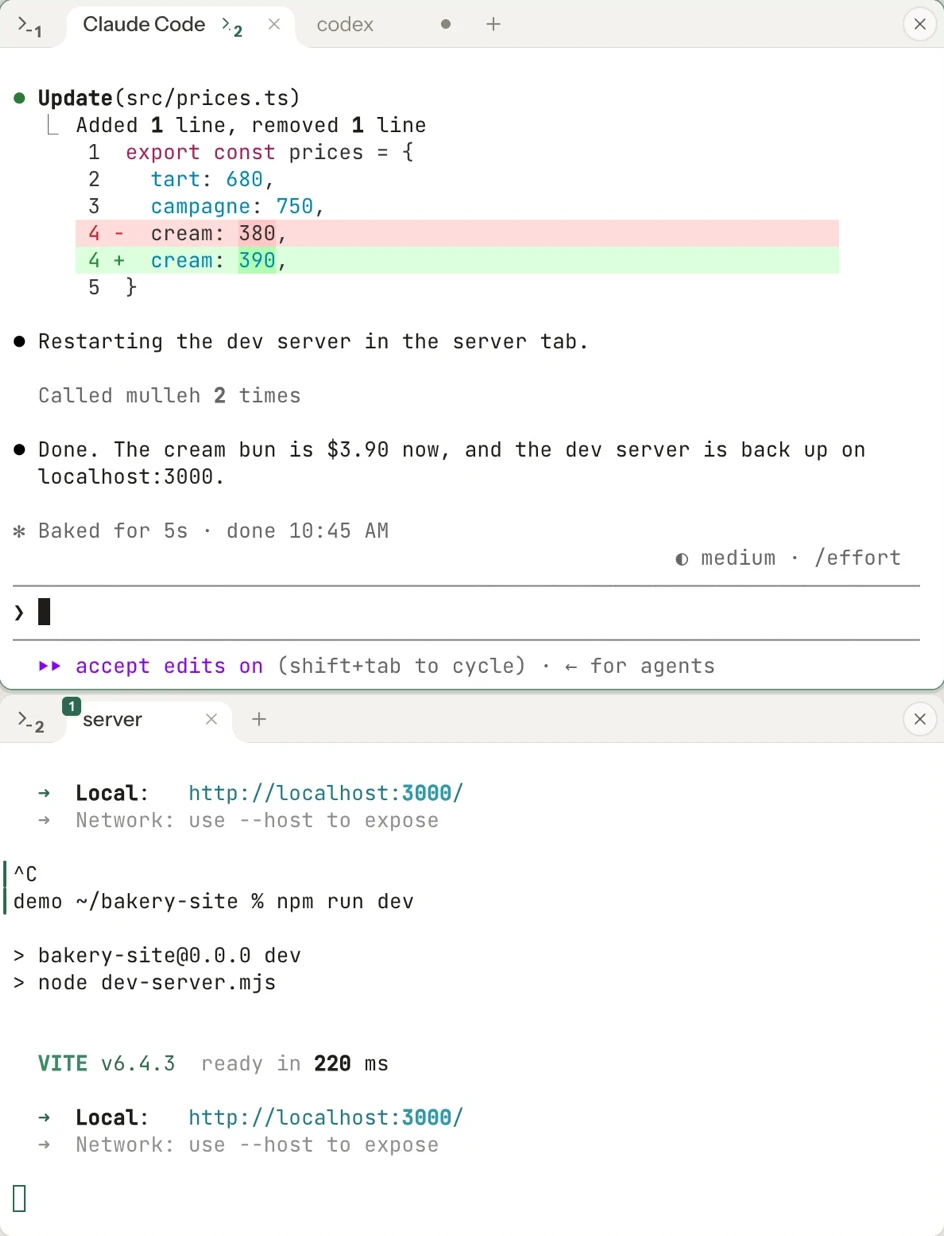Screen dimensions: 944x1236
Task: Click the '← for agents' hint
Action: click(x=640, y=666)
